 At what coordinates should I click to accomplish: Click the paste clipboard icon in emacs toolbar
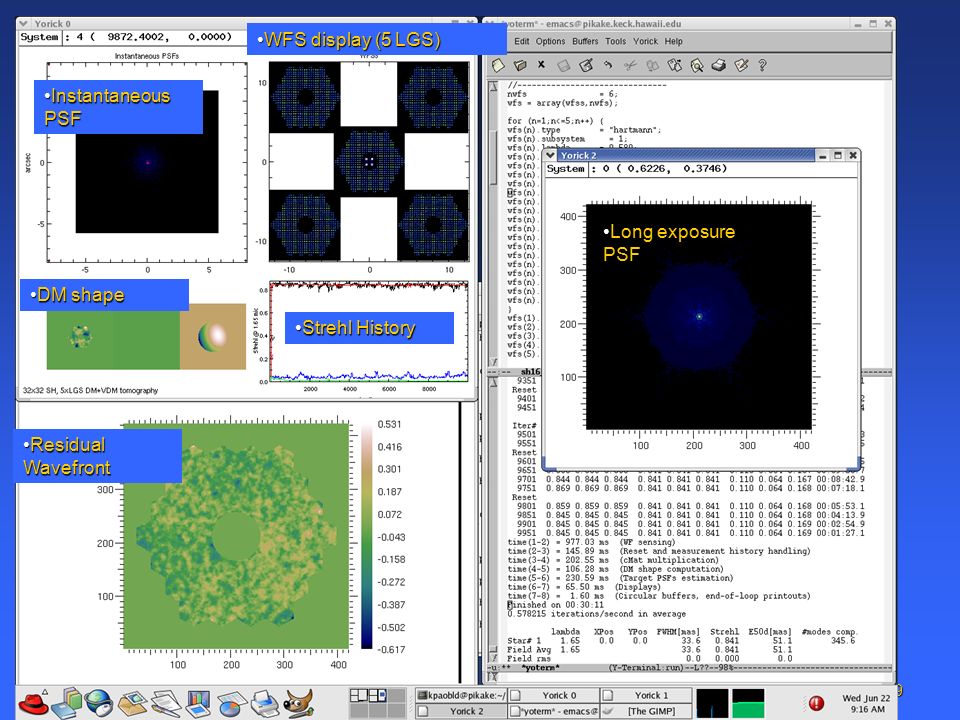coord(675,65)
